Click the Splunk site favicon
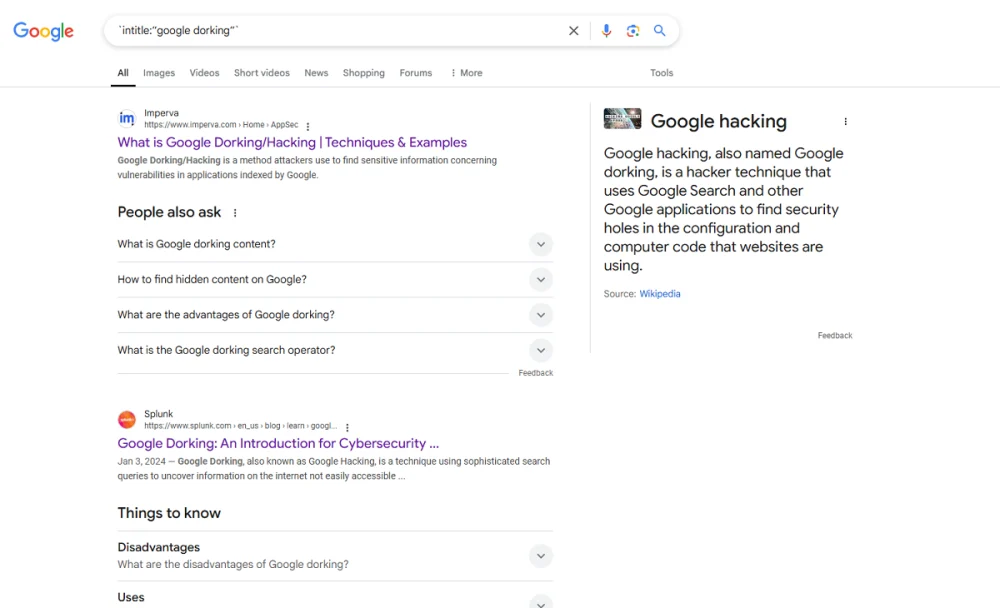 [x=127, y=419]
